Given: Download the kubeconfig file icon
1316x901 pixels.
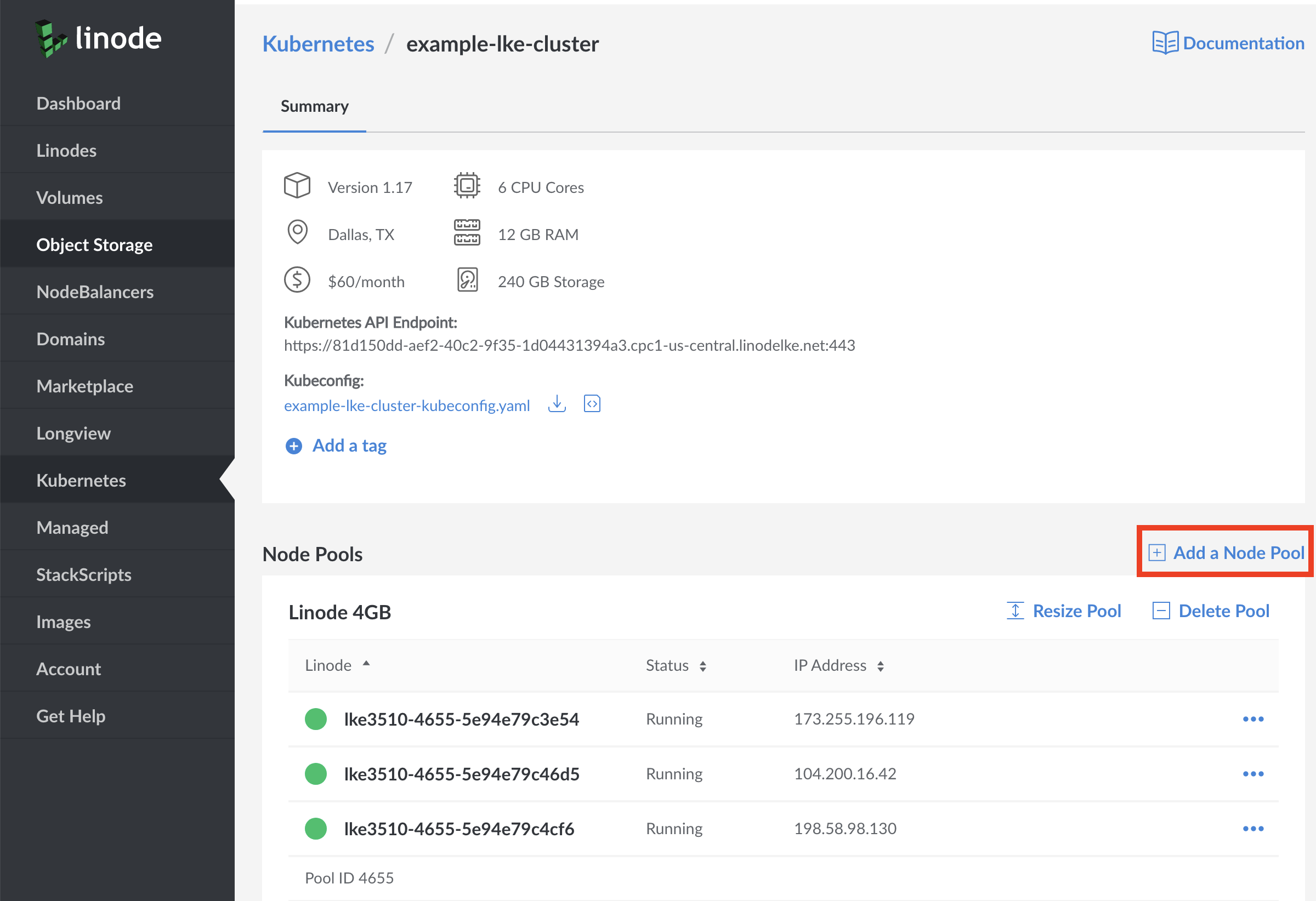Looking at the screenshot, I should (x=557, y=404).
